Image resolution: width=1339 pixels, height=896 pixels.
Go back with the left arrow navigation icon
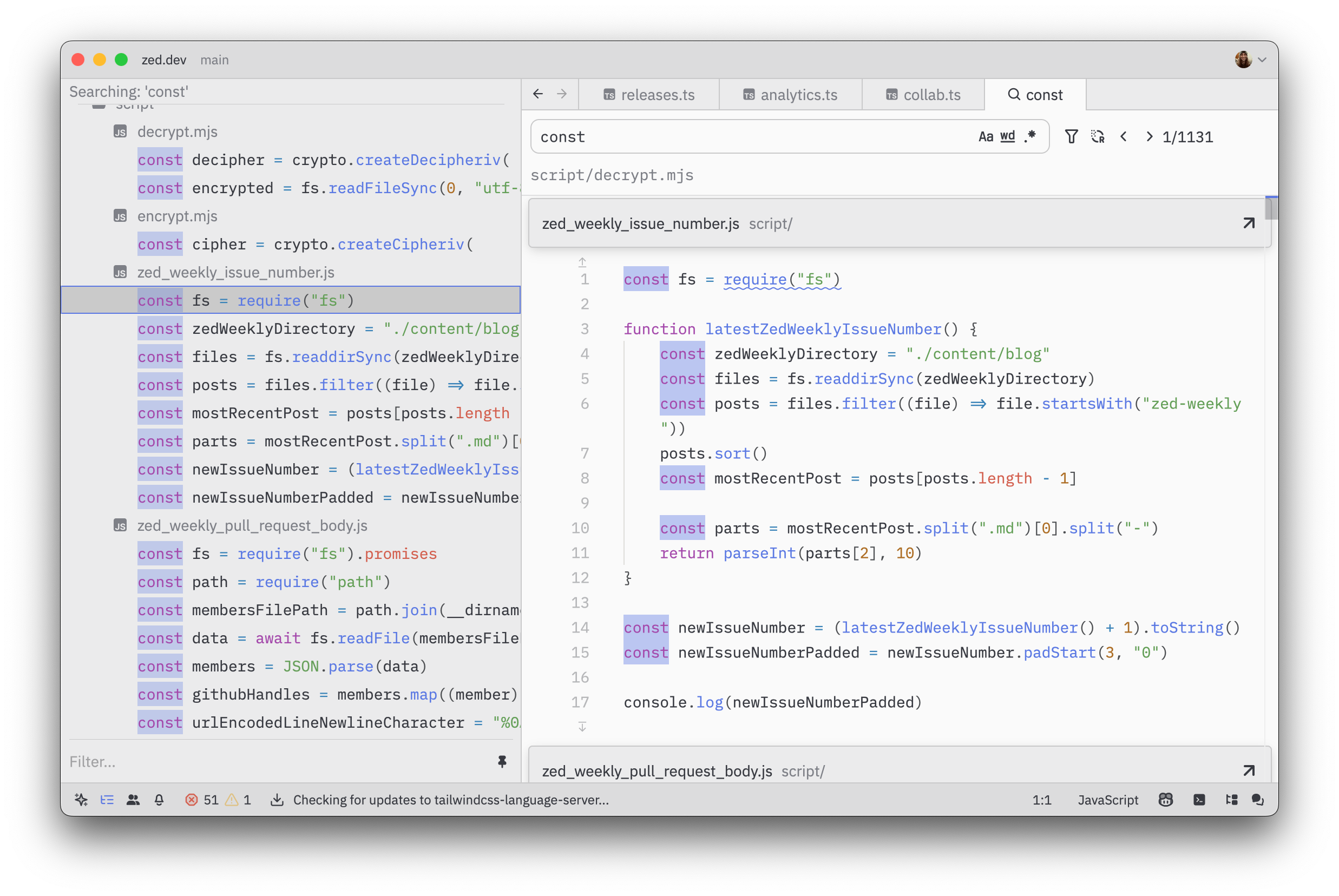pyautogui.click(x=538, y=94)
